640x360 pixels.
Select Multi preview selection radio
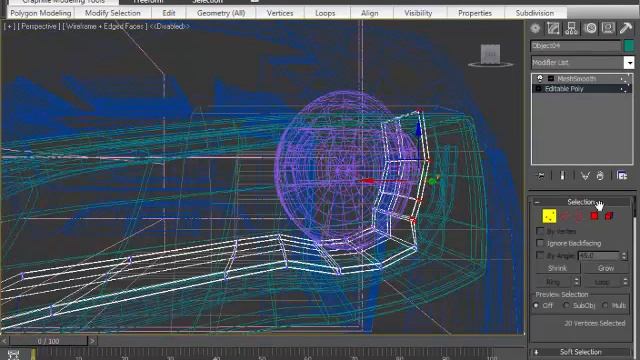tap(605, 305)
